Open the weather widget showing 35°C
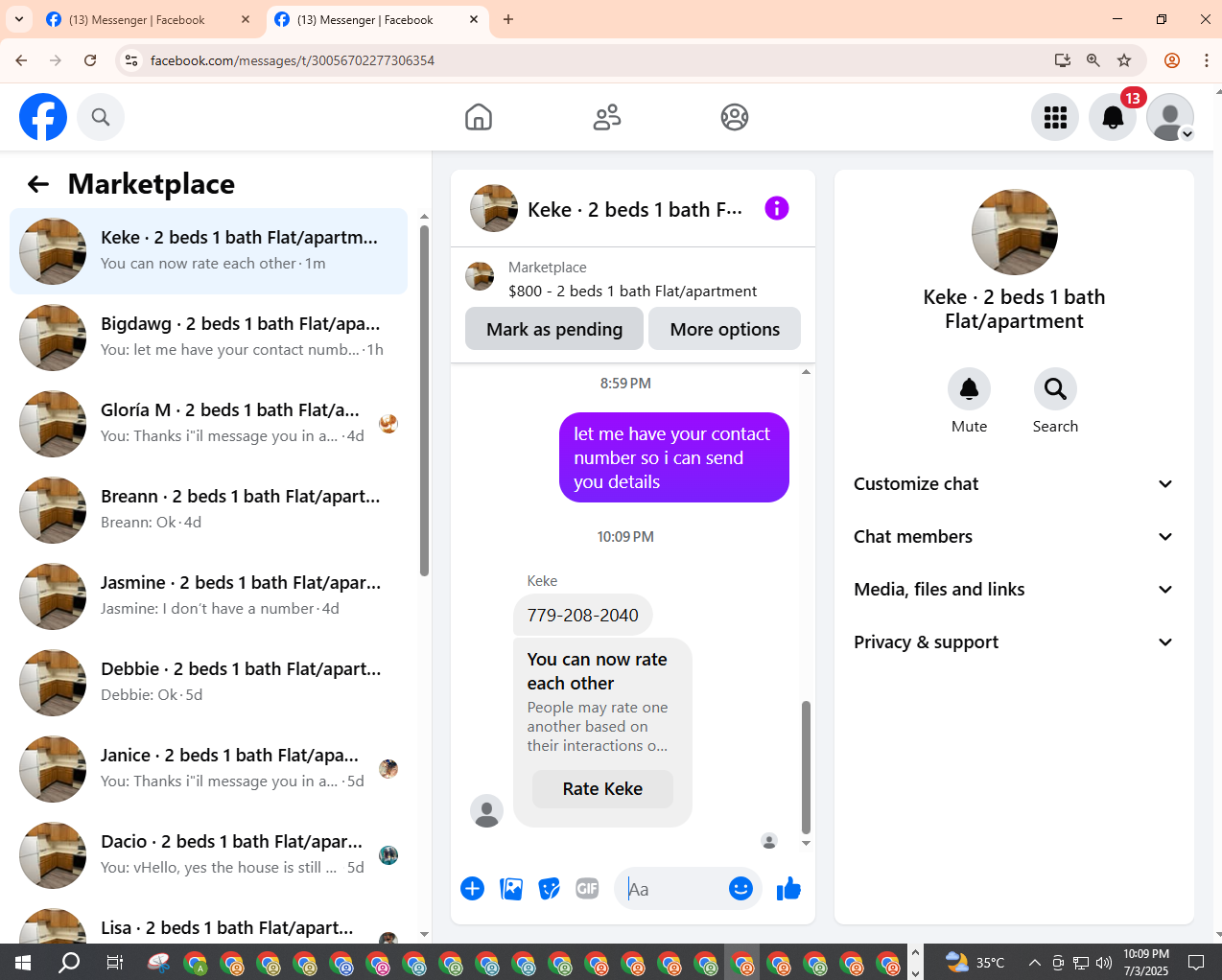The image size is (1222, 980). (975, 962)
